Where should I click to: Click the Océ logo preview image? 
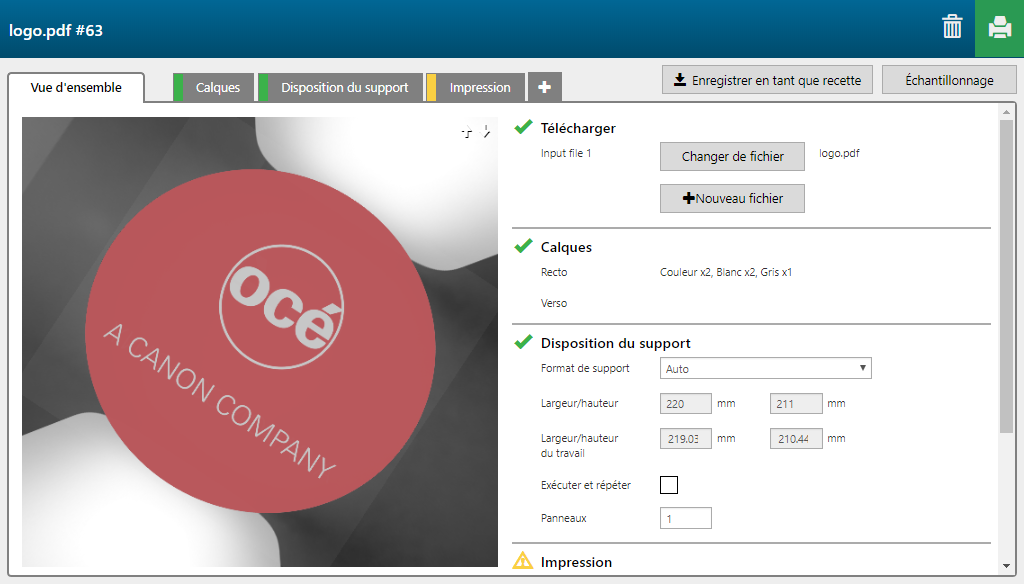[x=260, y=342]
